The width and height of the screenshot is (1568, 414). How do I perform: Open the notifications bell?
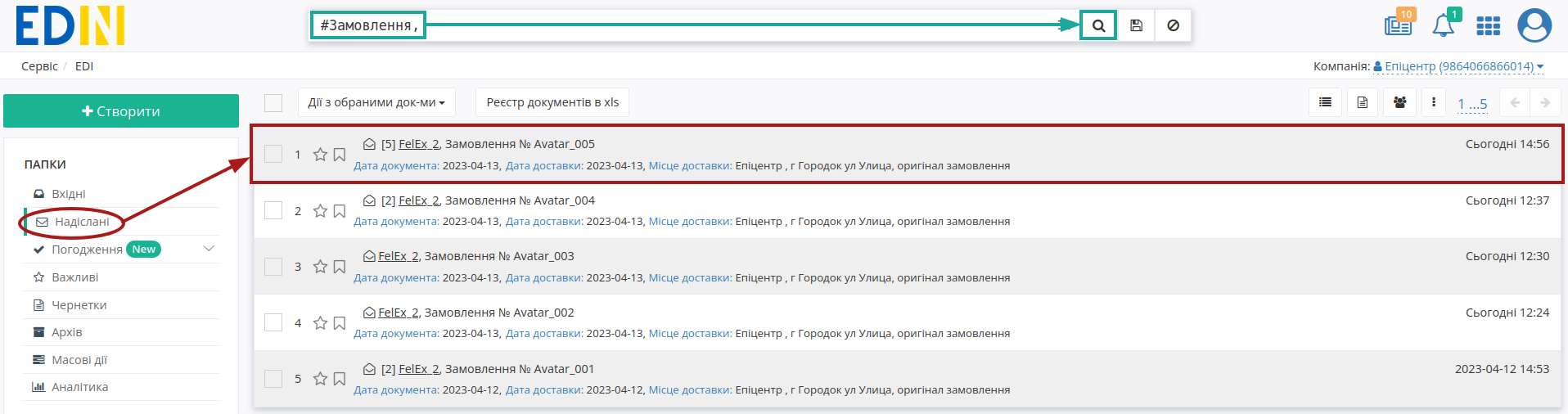(1444, 25)
